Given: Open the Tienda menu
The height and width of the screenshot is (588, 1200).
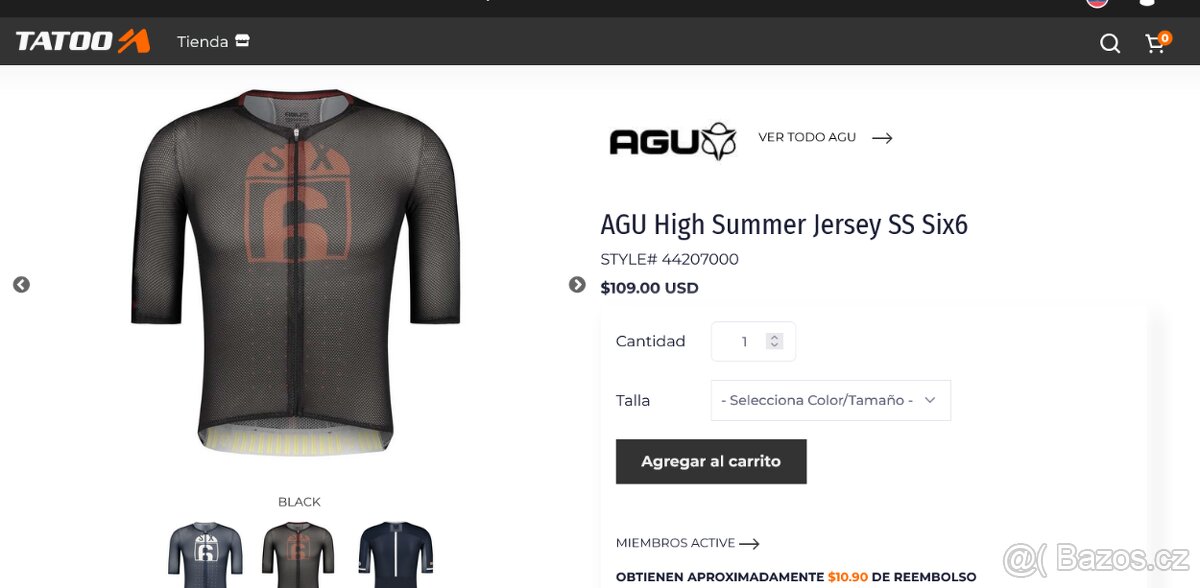Looking at the screenshot, I should coord(203,42).
